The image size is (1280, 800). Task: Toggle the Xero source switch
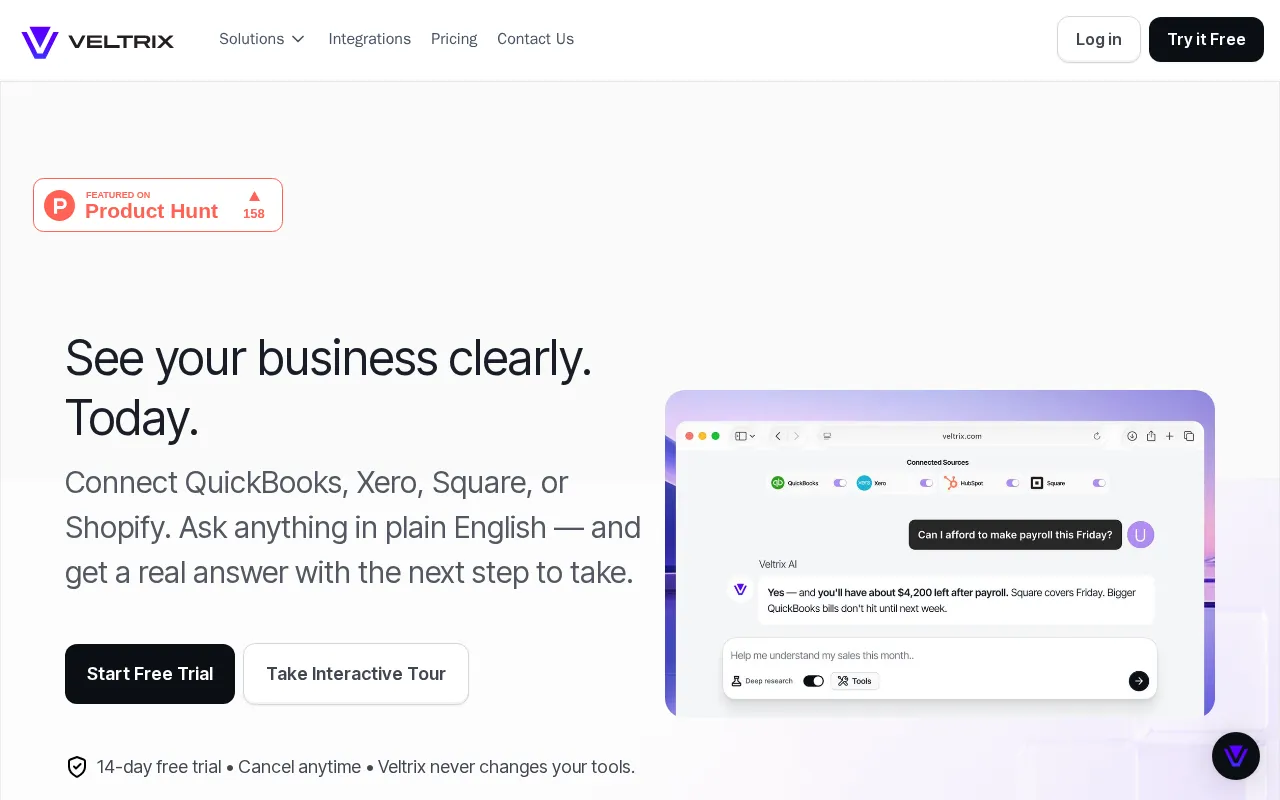pos(926,483)
